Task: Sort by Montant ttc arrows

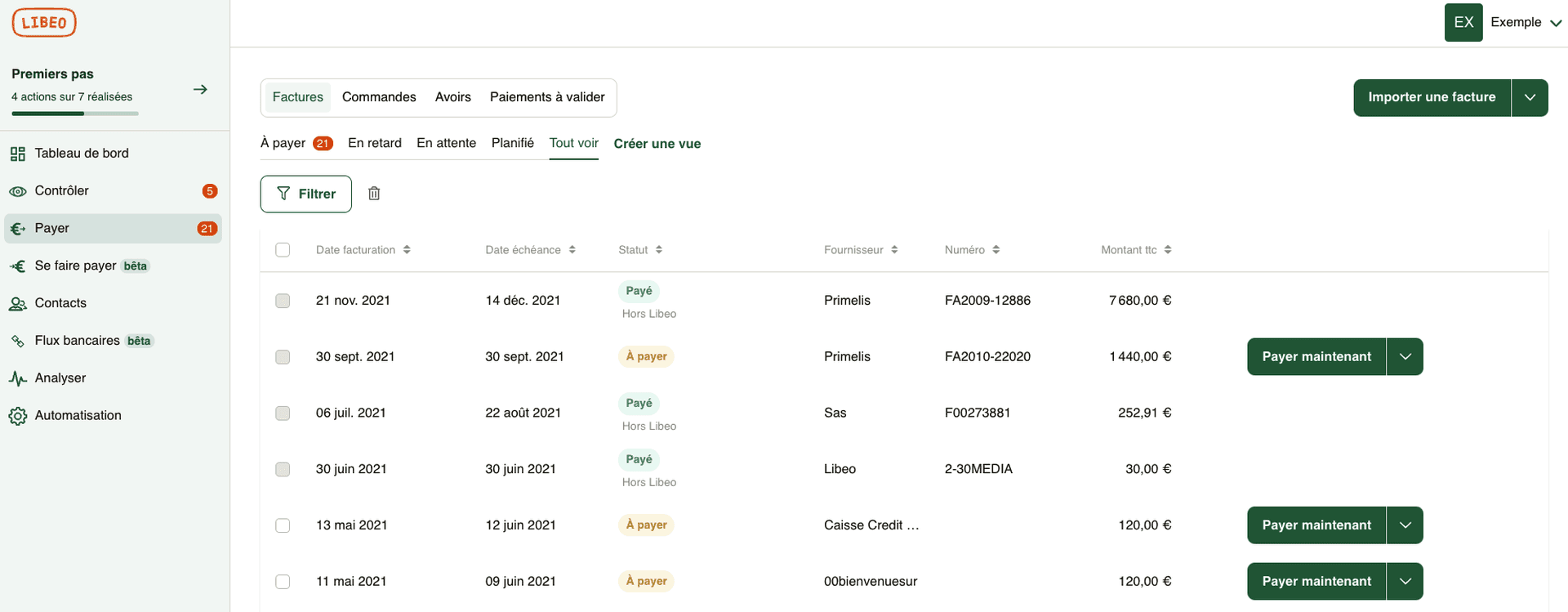Action: (1168, 250)
